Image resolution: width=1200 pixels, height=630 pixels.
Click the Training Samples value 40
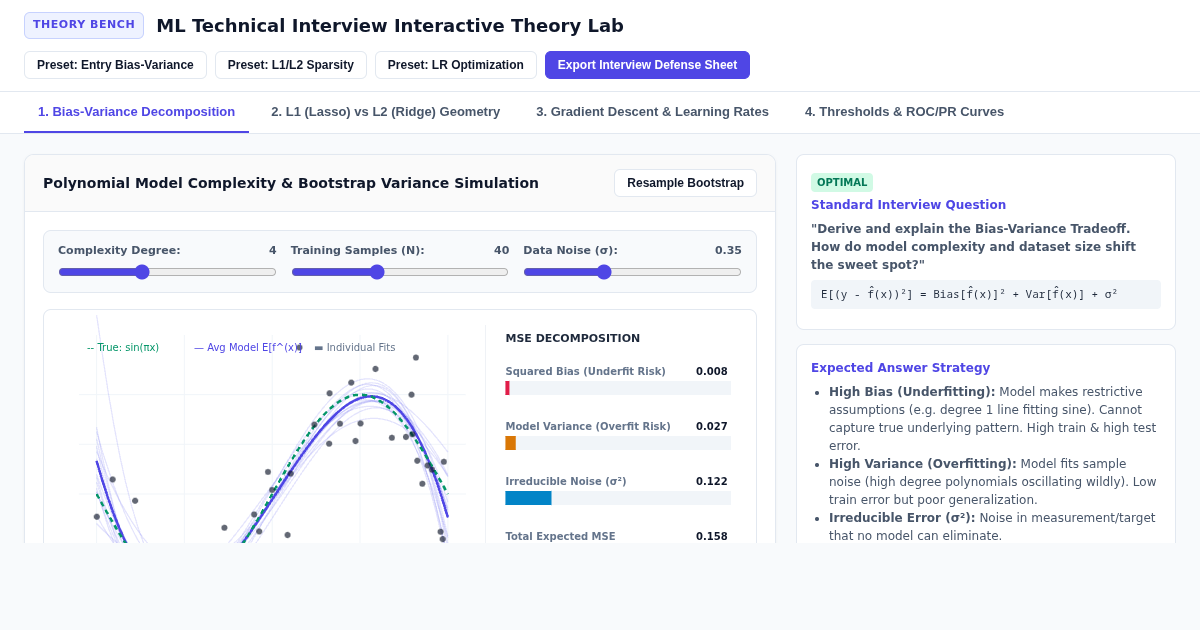(x=501, y=250)
